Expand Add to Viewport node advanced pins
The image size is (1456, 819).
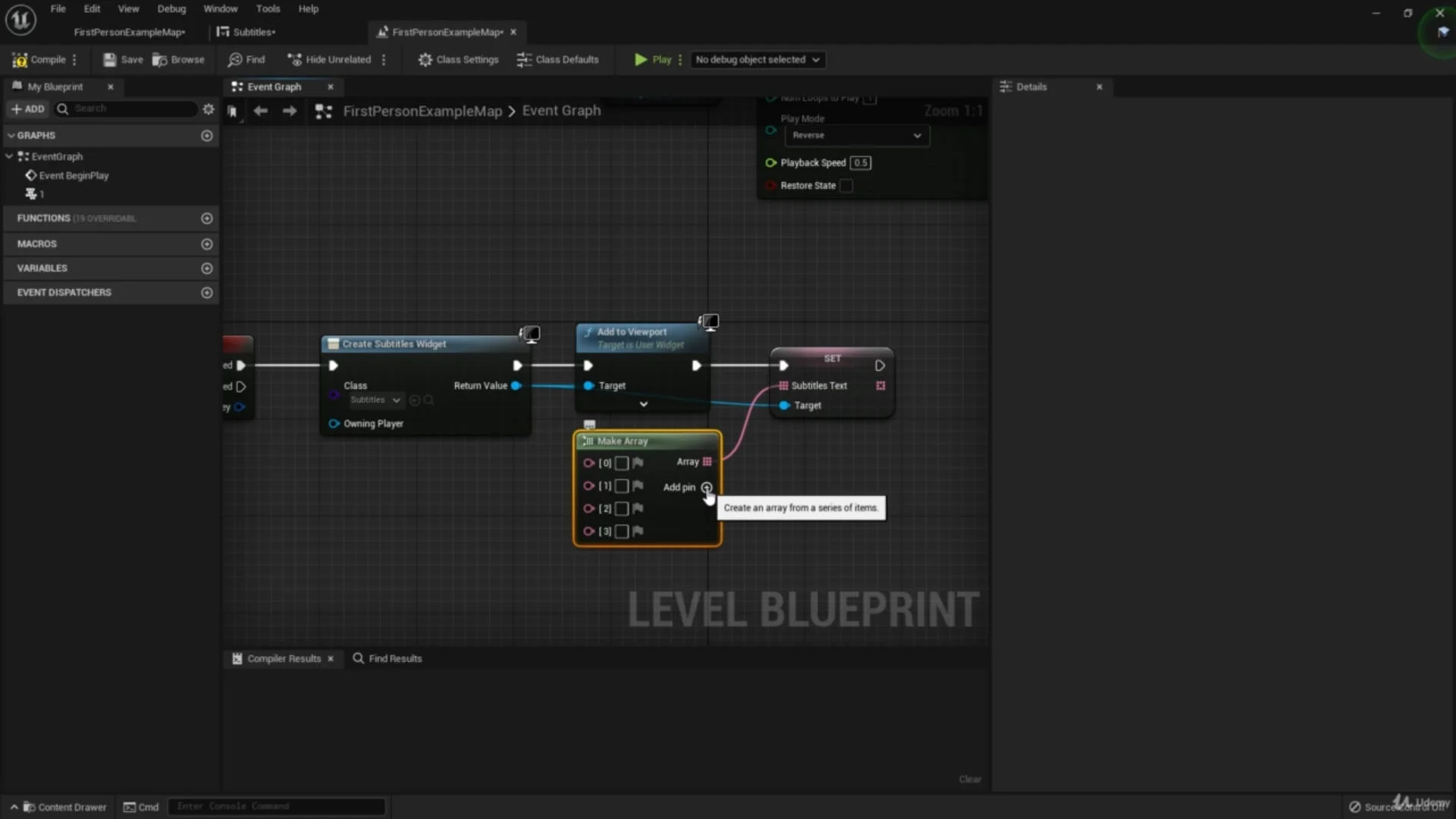point(644,404)
